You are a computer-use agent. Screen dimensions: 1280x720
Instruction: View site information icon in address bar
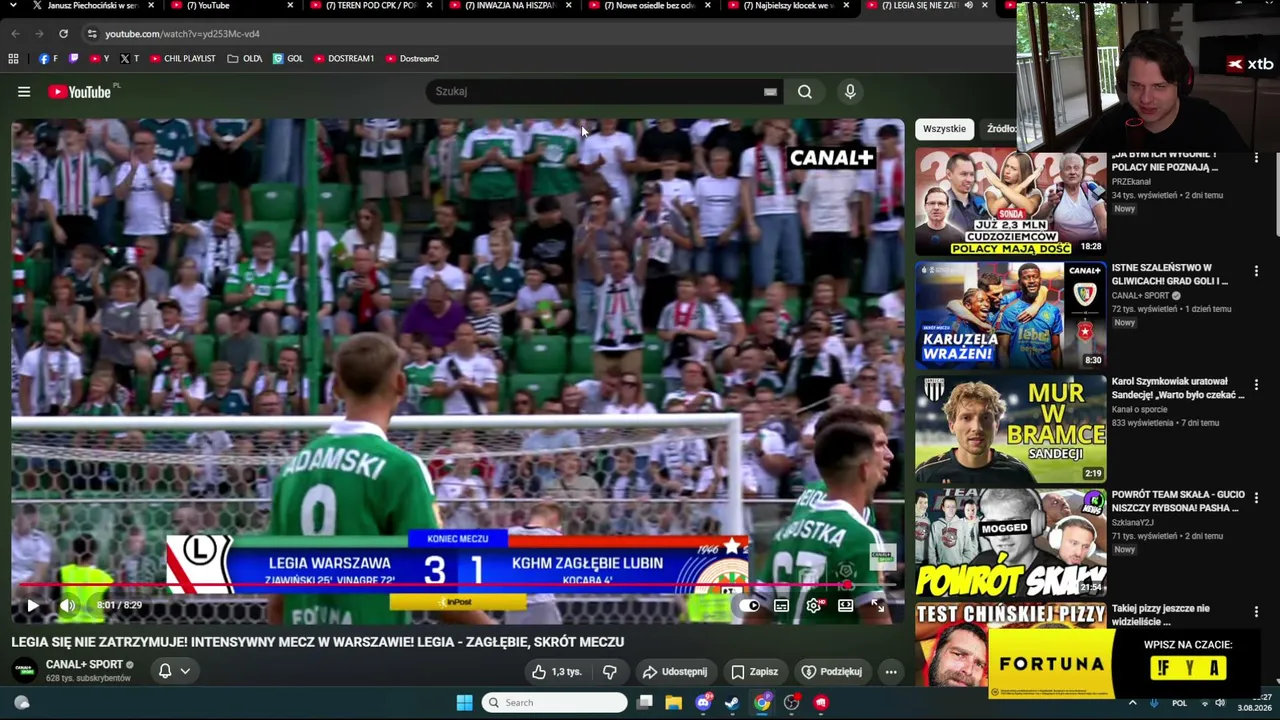pyautogui.click(x=92, y=34)
